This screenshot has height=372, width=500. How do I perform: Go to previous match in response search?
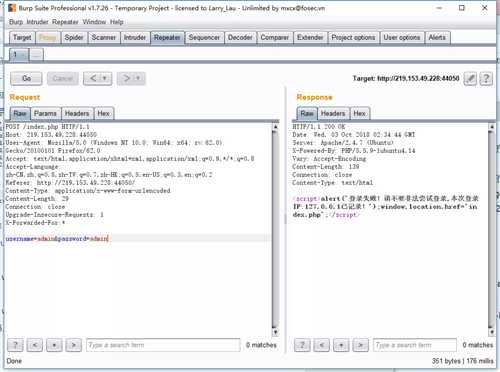click(x=322, y=345)
